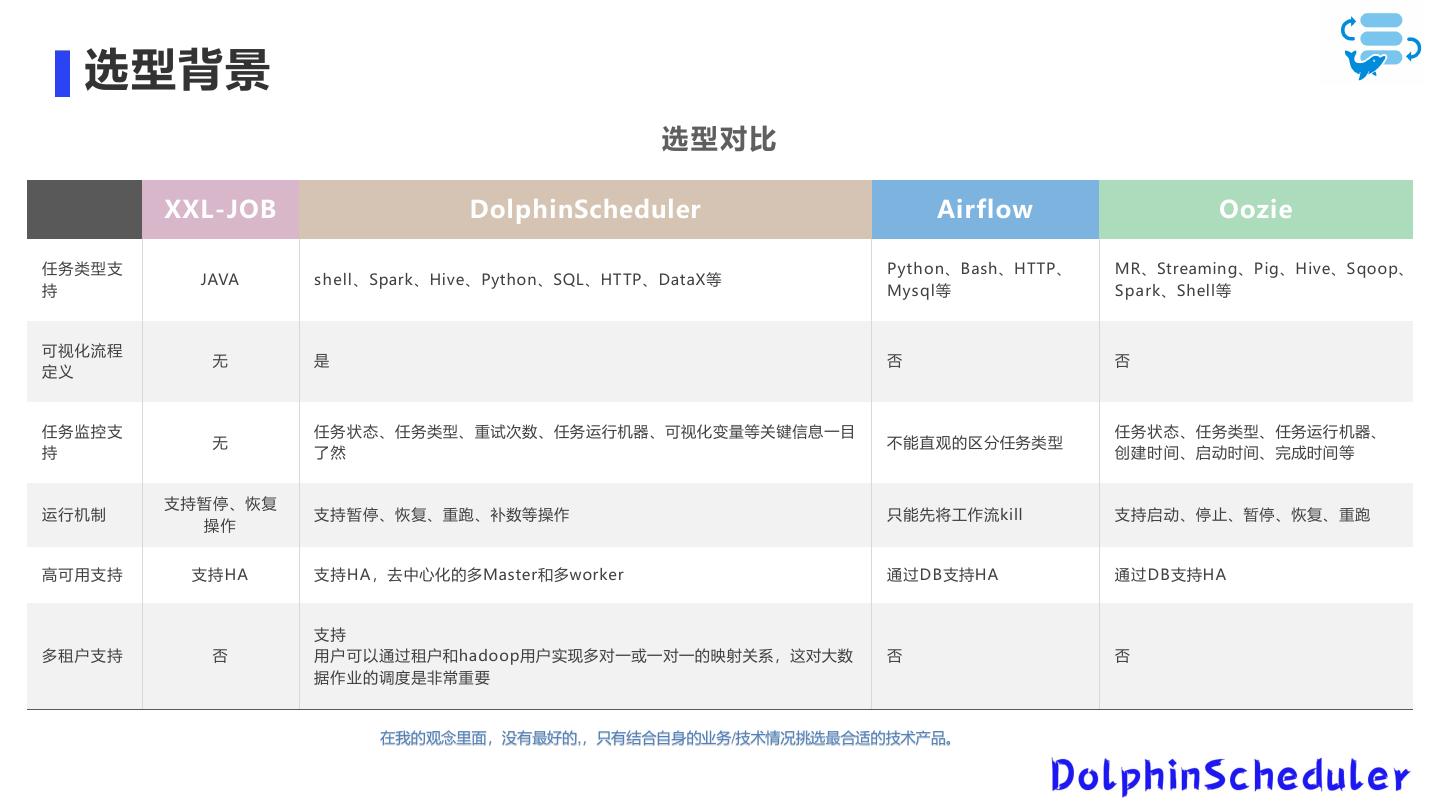Select the 可视化流程定义 row label
1440x810 pixels.
coord(83,361)
